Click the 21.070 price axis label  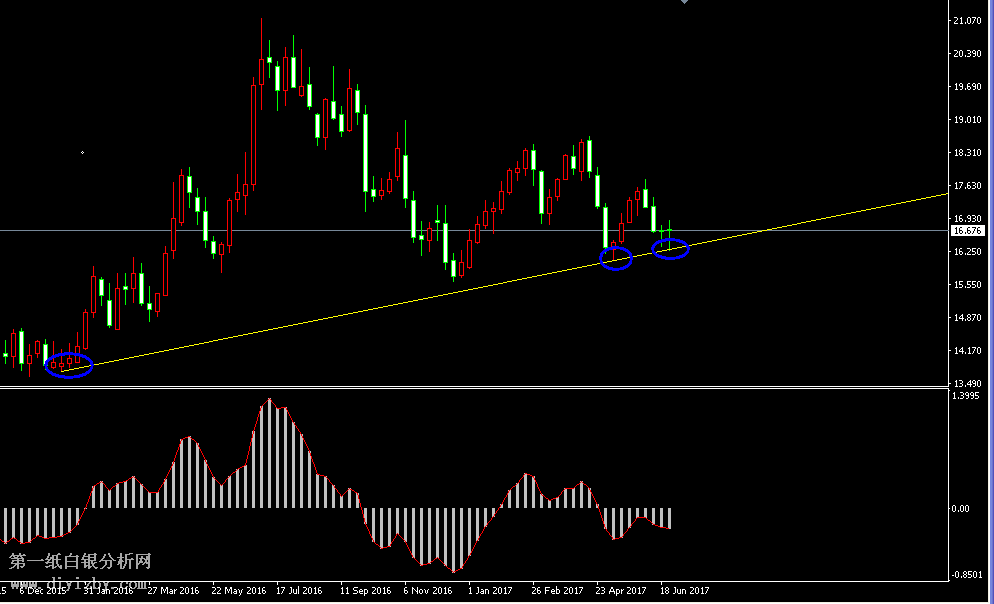click(x=967, y=21)
